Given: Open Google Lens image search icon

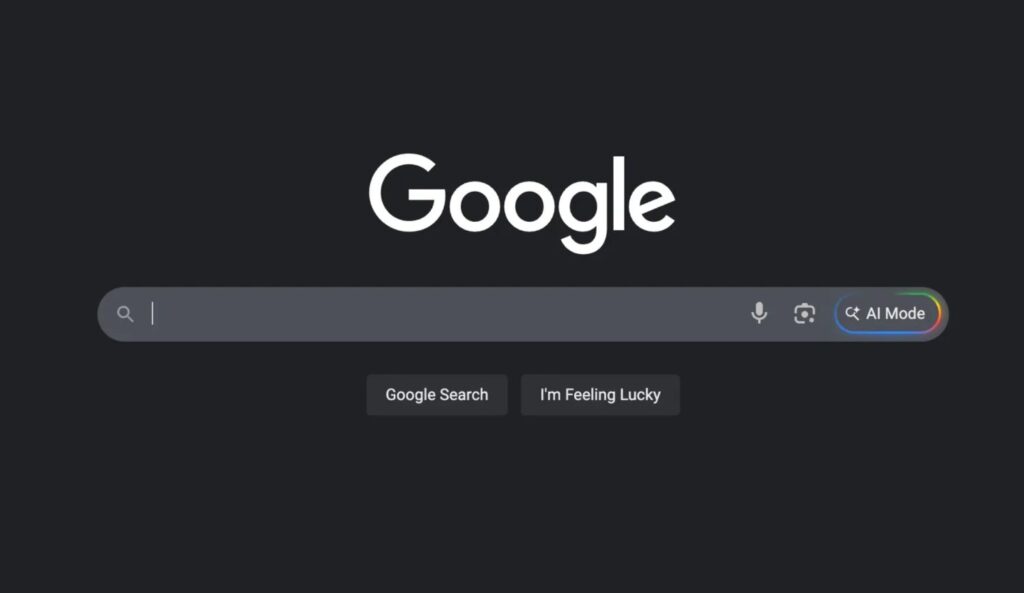Looking at the screenshot, I should [x=804, y=313].
